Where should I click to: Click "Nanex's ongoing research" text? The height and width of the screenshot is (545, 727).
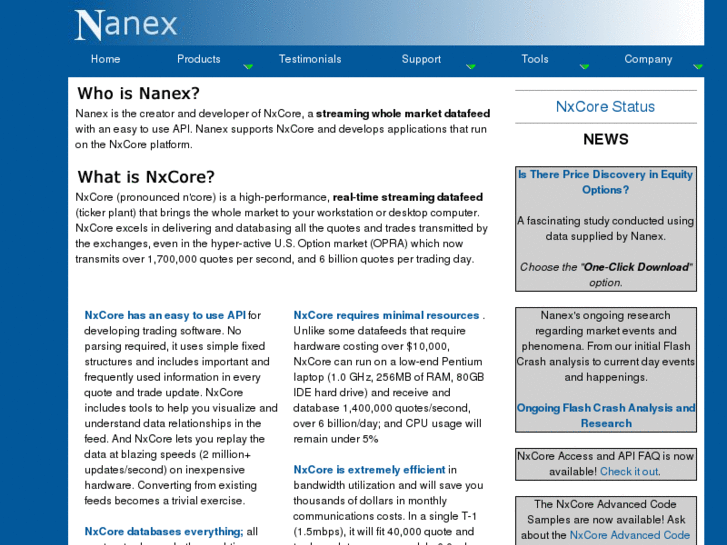[x=605, y=315]
